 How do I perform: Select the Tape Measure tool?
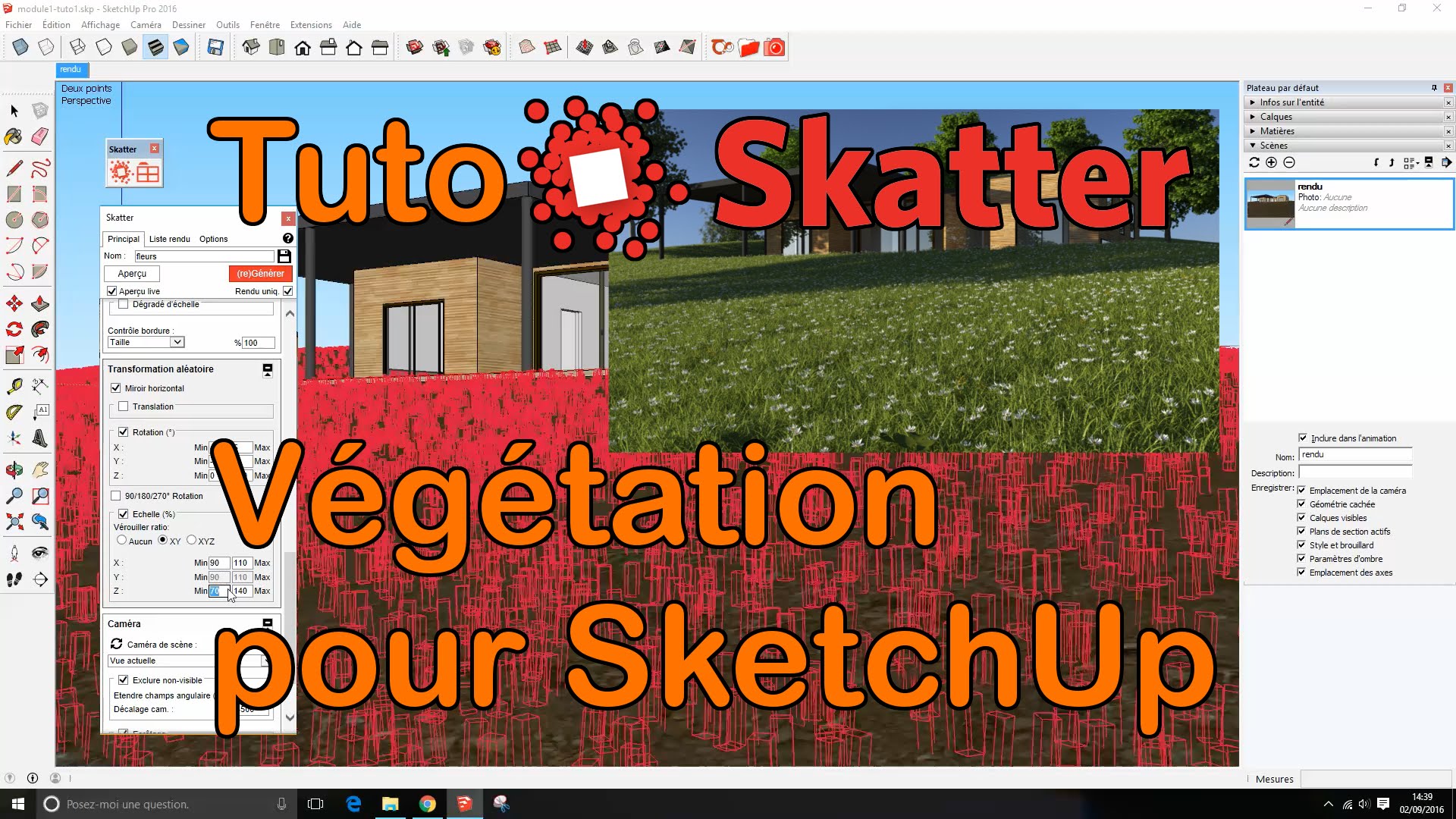(x=14, y=387)
